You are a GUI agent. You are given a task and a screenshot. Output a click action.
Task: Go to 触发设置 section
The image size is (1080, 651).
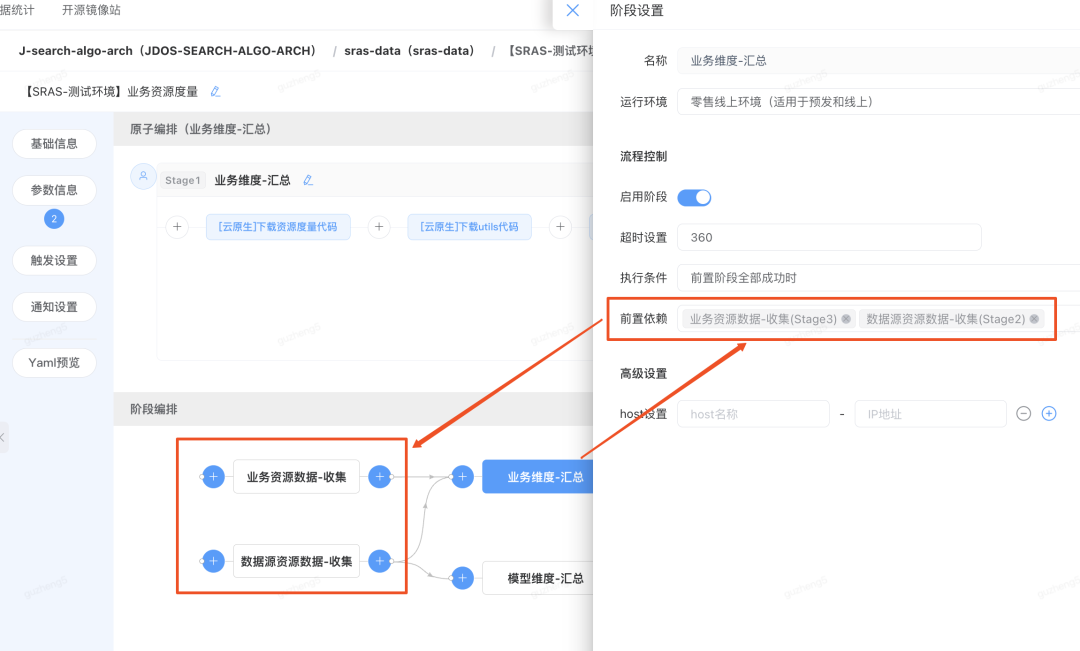coord(54,260)
